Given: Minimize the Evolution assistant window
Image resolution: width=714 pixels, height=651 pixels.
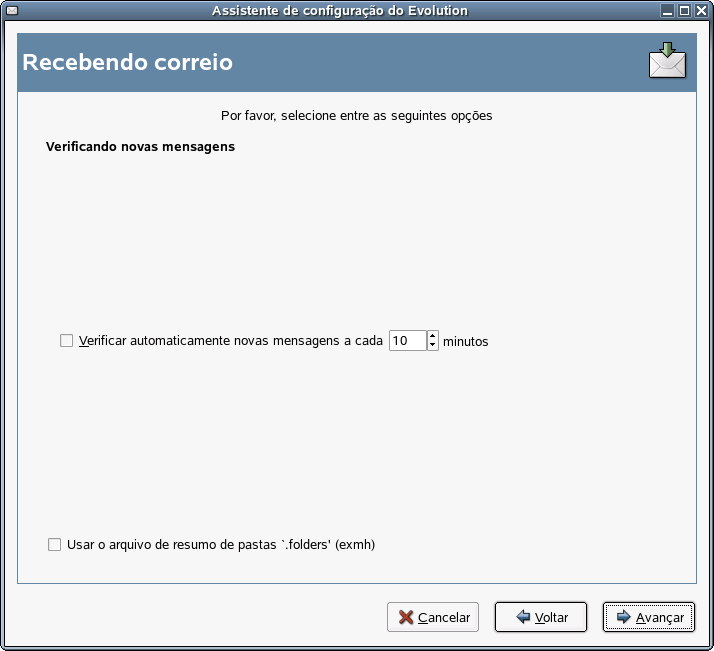Looking at the screenshot, I should (x=667, y=10).
